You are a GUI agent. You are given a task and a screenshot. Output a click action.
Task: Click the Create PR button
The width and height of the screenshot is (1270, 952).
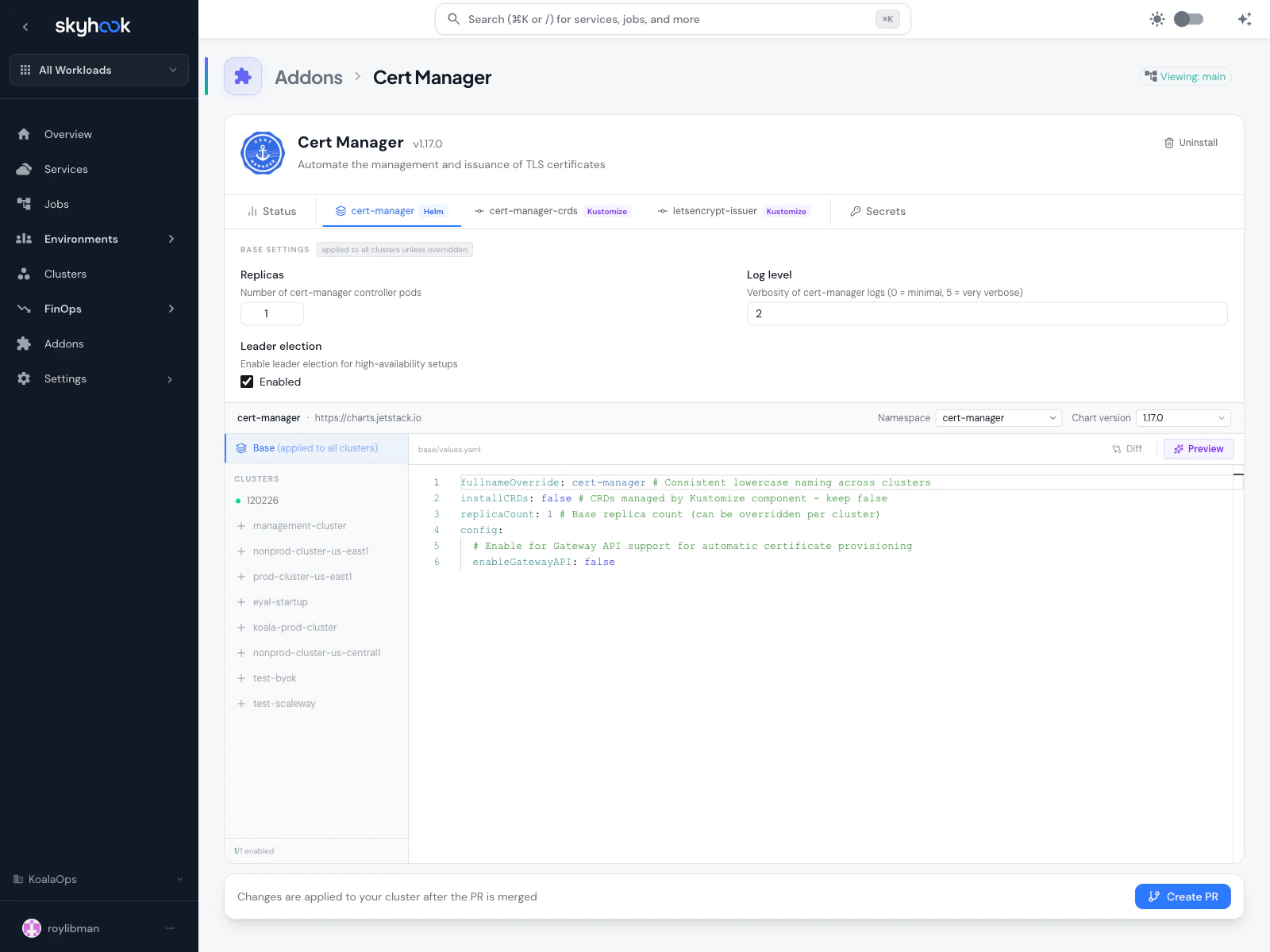[x=1183, y=896]
